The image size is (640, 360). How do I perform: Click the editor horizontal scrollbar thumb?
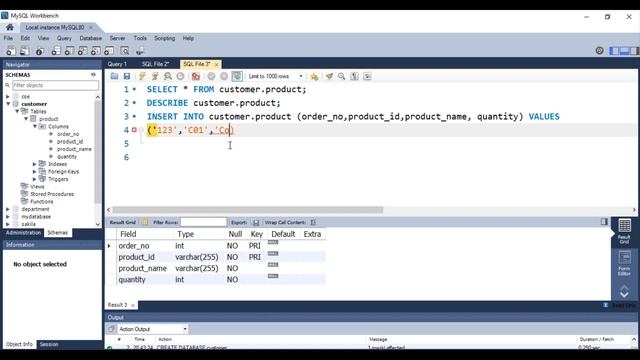[x=248, y=210]
